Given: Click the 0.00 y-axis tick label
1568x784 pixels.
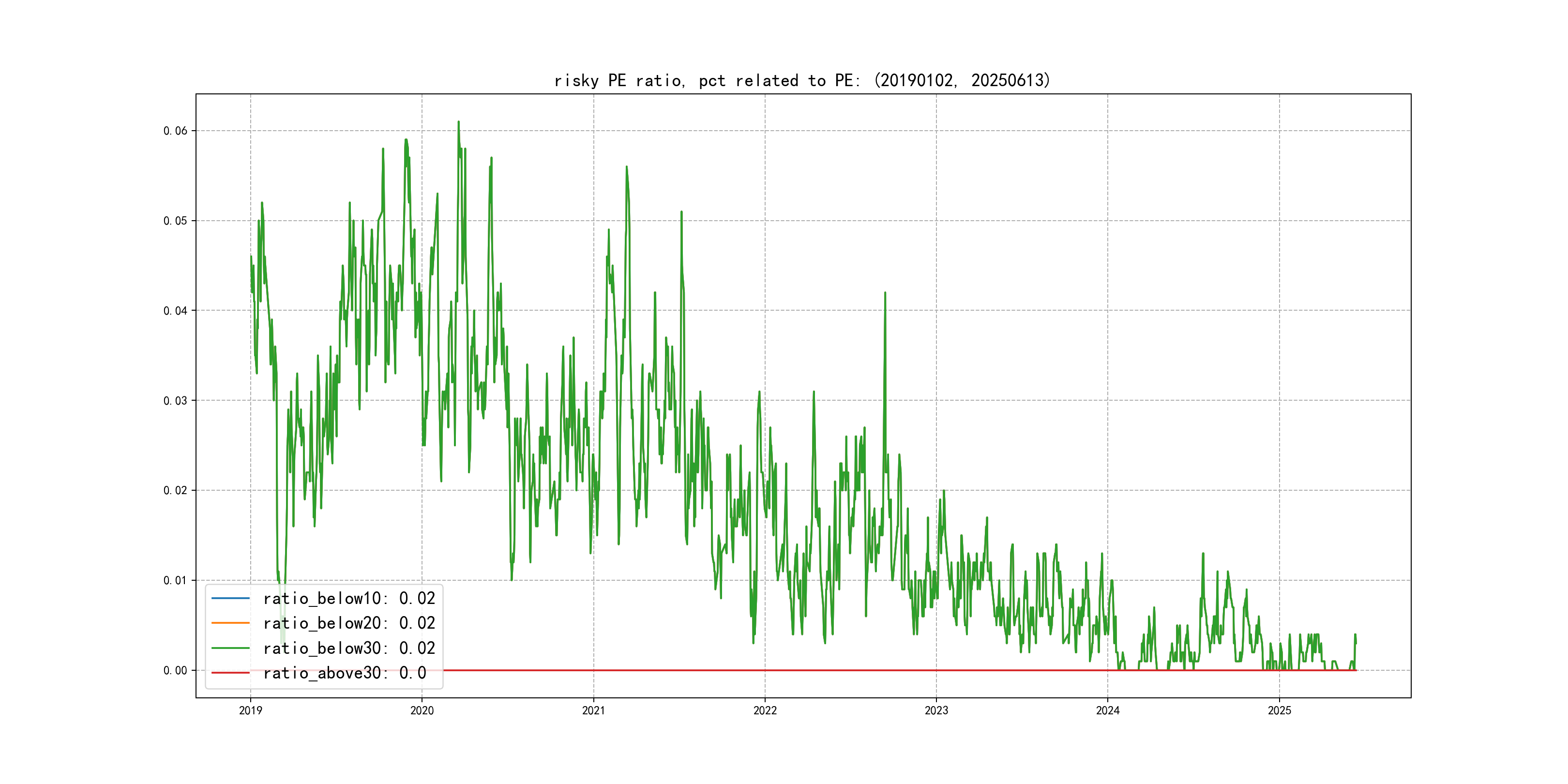Looking at the screenshot, I should [x=175, y=670].
